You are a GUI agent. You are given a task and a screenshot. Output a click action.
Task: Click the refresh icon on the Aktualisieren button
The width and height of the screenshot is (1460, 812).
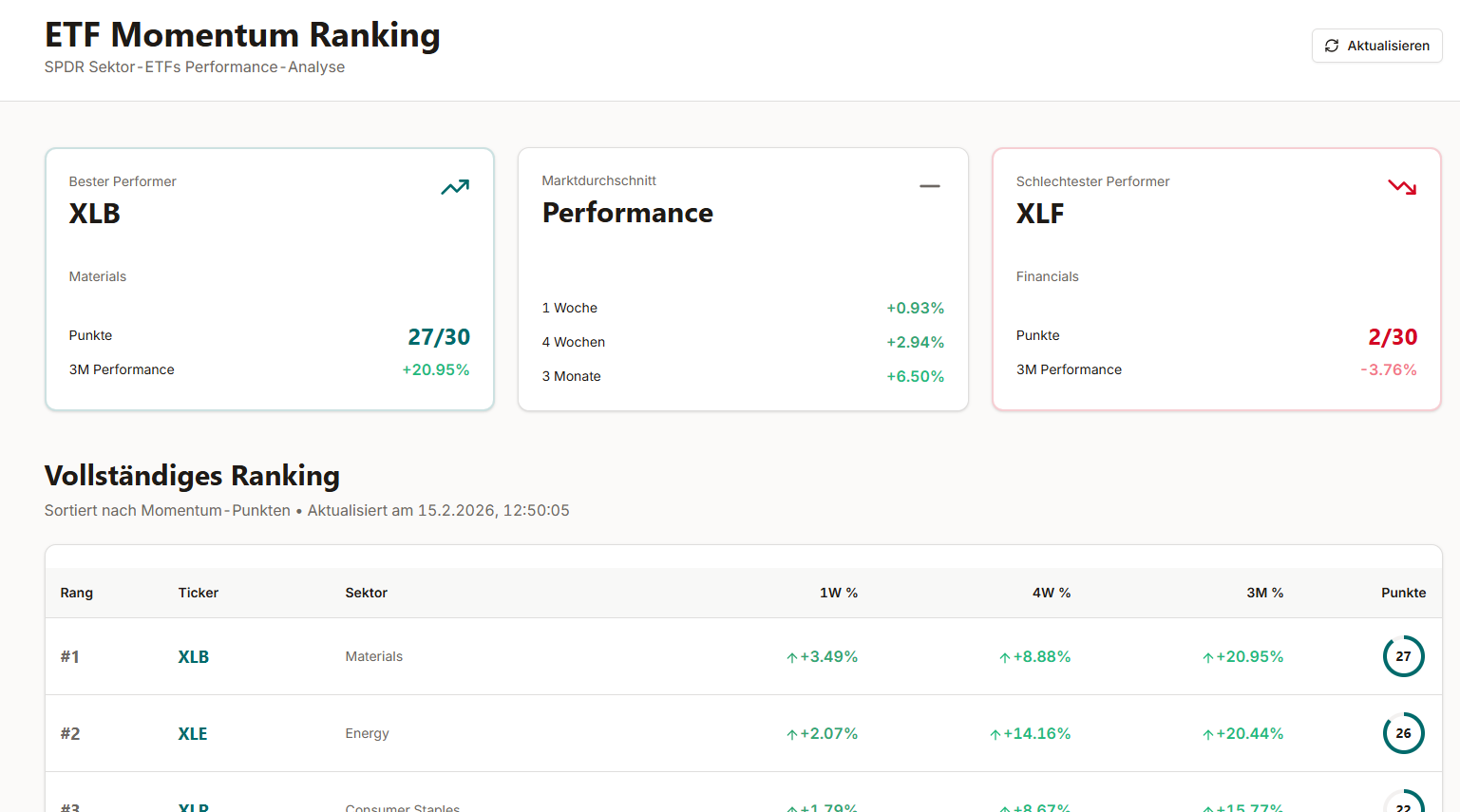[x=1333, y=45]
